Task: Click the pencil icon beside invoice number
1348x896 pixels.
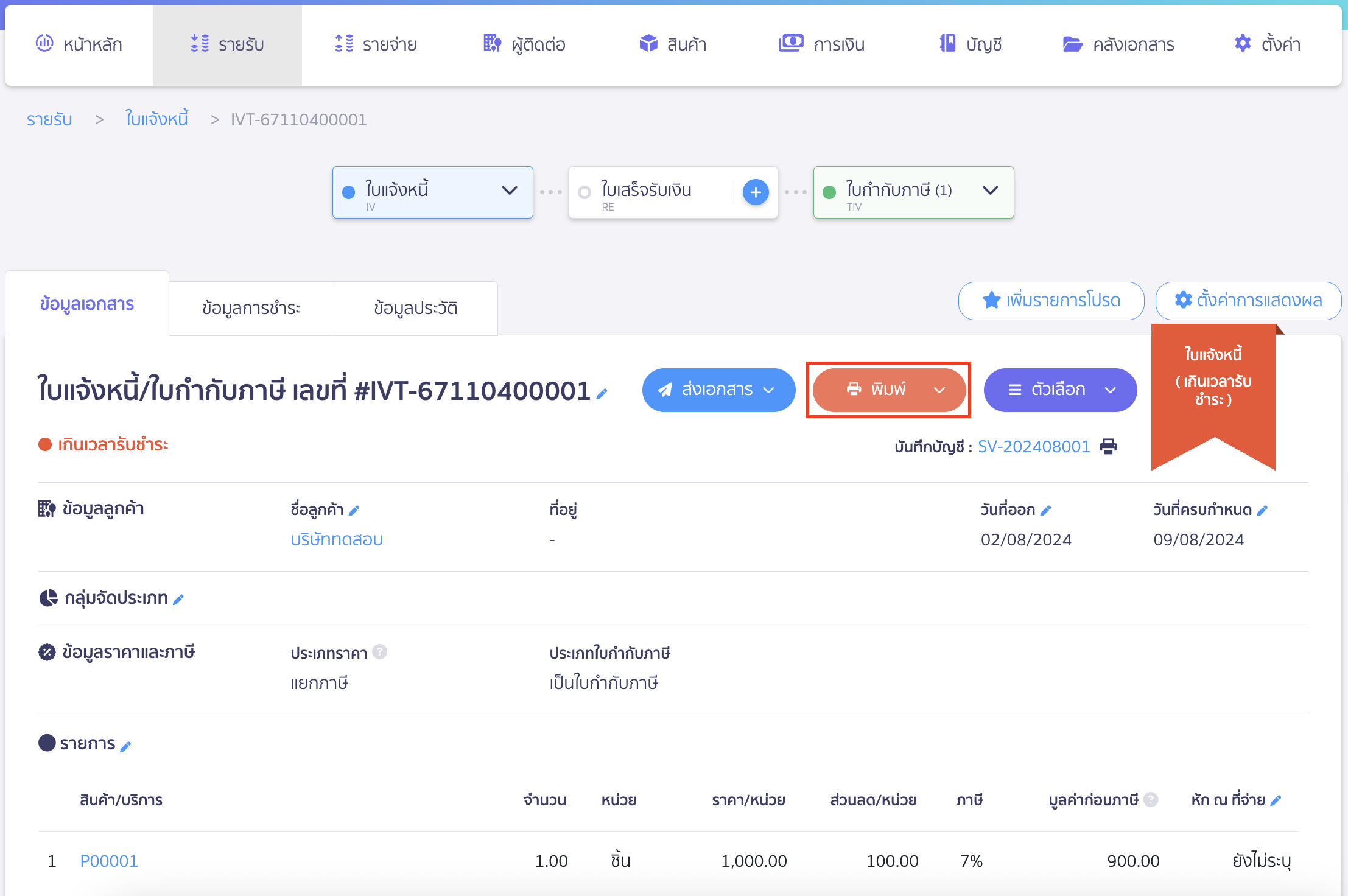Action: click(x=602, y=394)
